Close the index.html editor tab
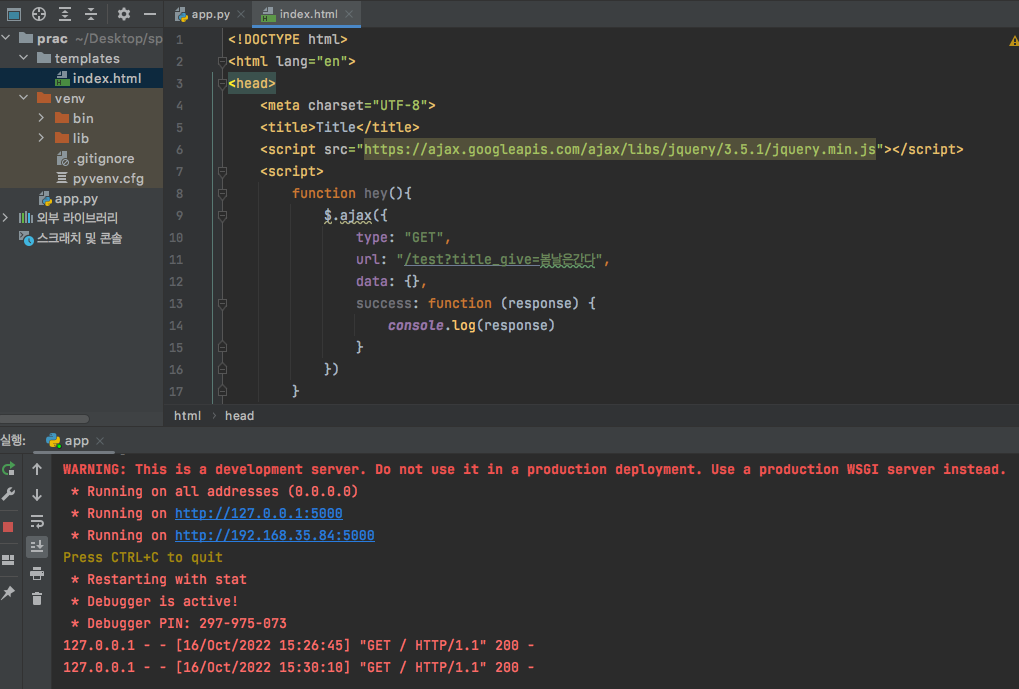This screenshot has height=689, width=1019. 350,14
